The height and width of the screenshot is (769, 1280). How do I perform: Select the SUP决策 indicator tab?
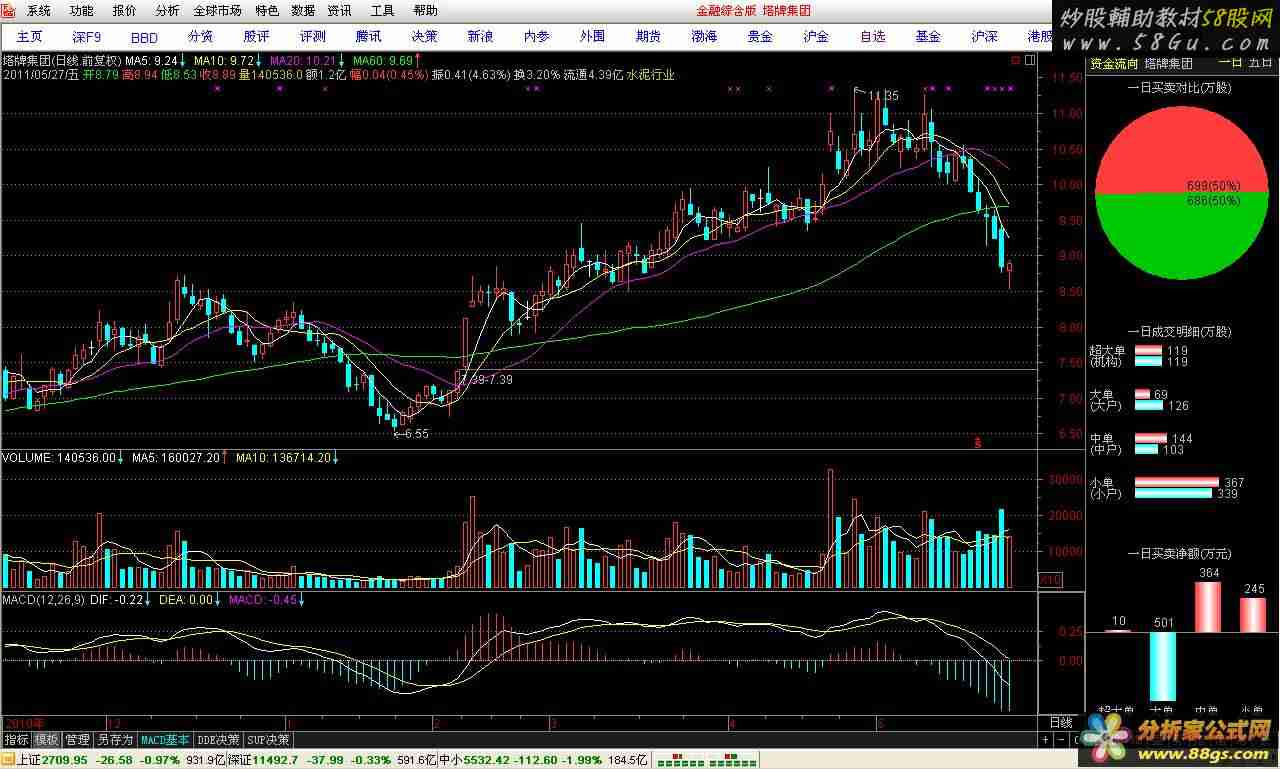(270, 740)
